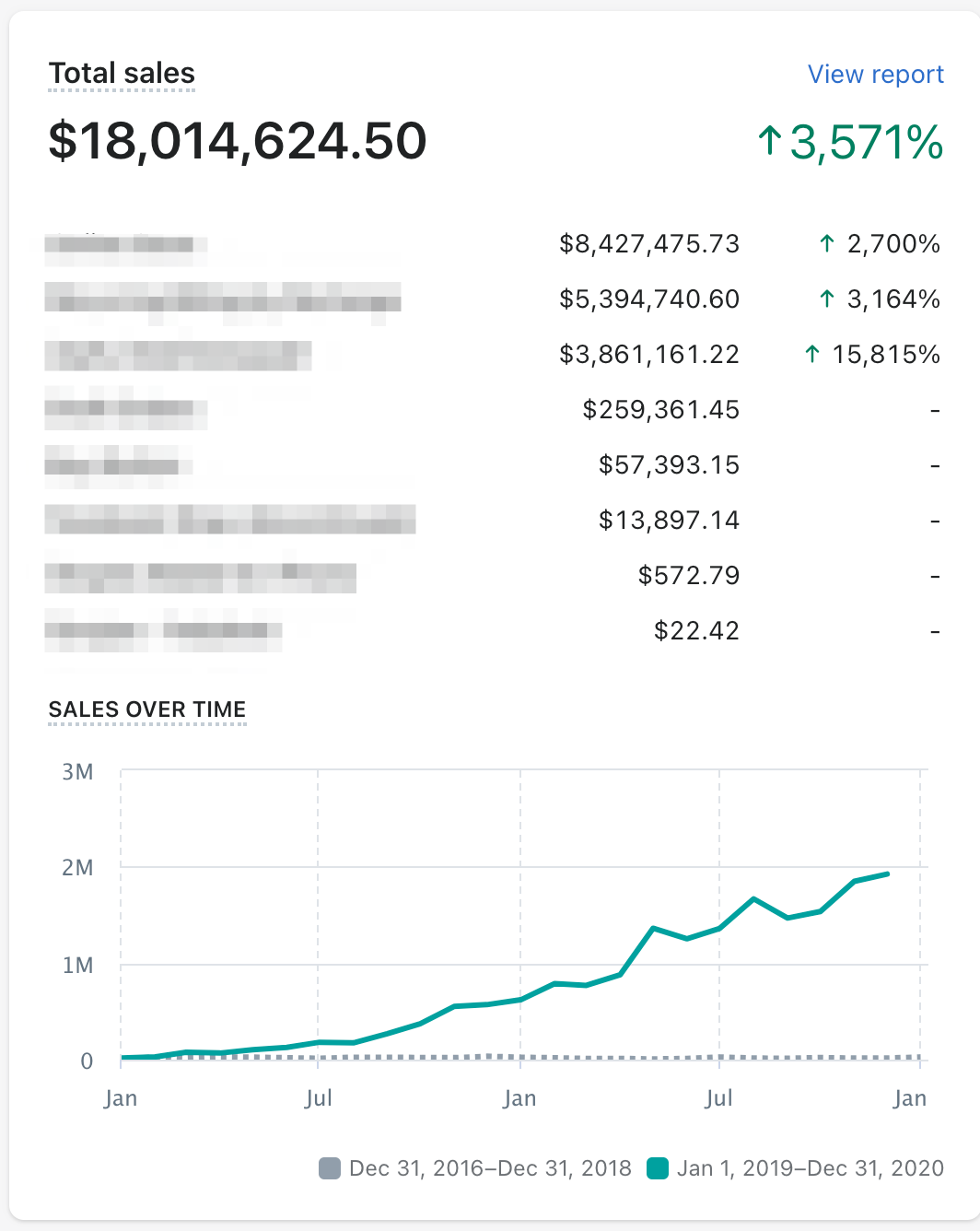Click the $259,361.45 sales value
Screen dimensions: 980x1231
pos(660,410)
